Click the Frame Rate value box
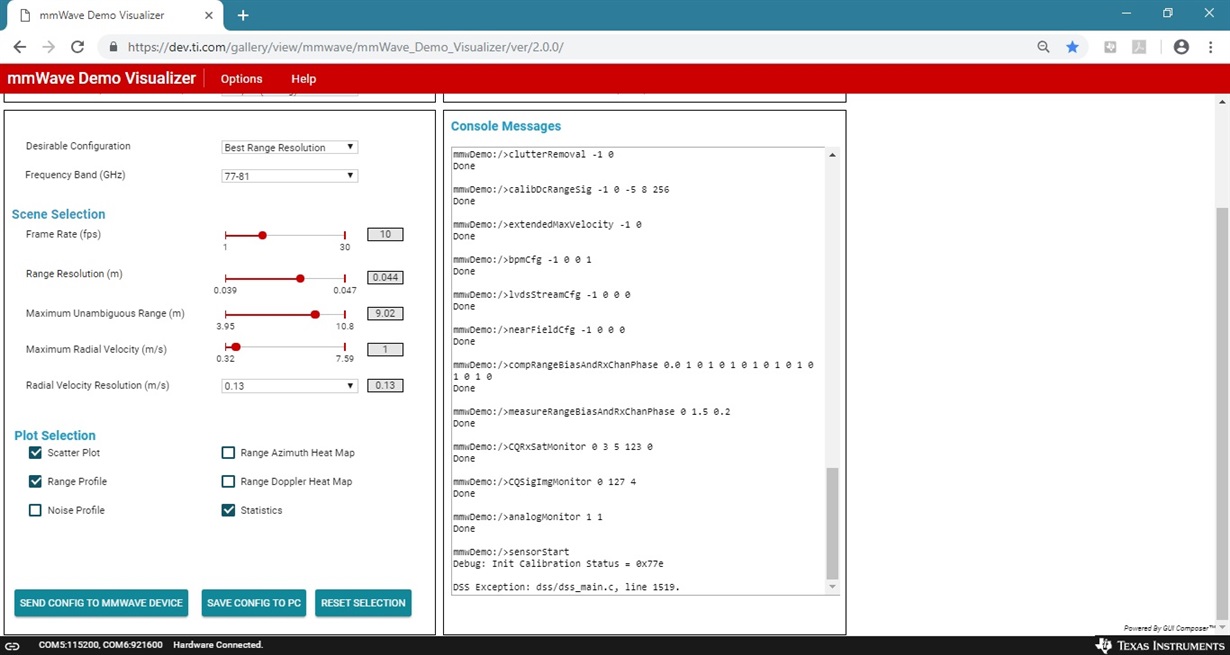 point(385,235)
